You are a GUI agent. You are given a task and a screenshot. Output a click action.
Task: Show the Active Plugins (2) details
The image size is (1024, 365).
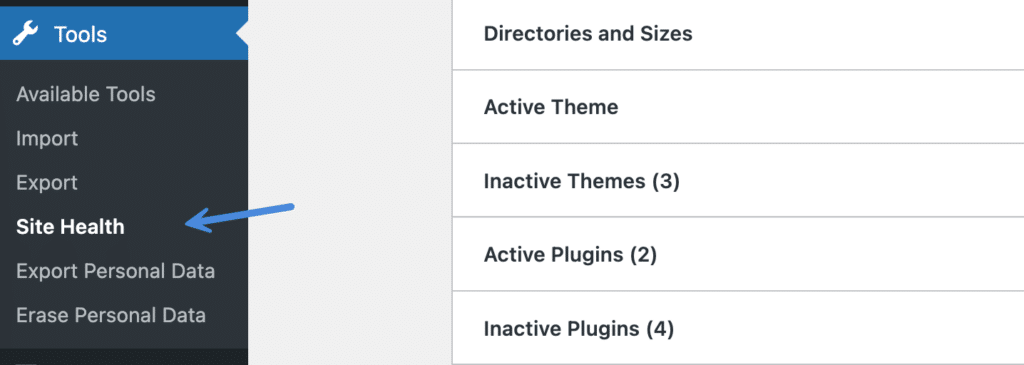pyautogui.click(x=738, y=254)
